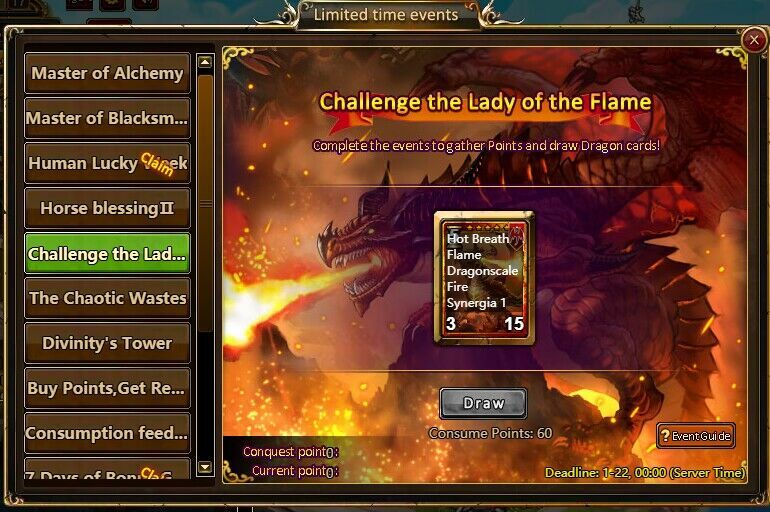Viewport: 770px width, 512px height.
Task: Open The Chaotic Wastes event
Action: click(x=107, y=298)
